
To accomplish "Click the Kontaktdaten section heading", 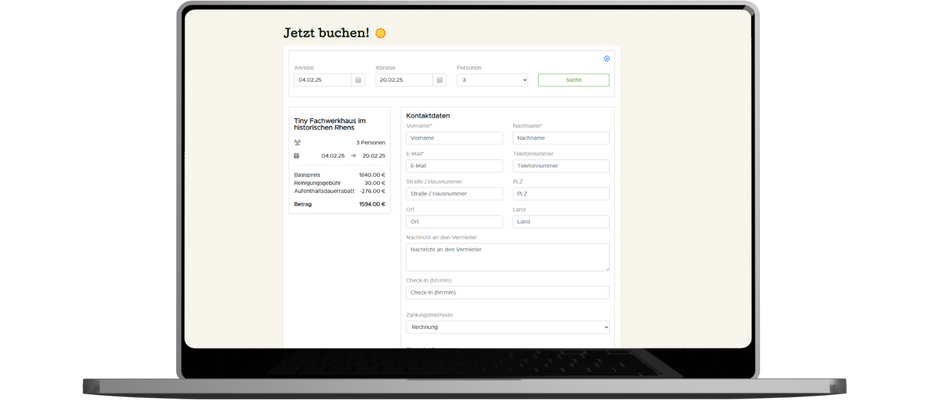I will click(428, 116).
